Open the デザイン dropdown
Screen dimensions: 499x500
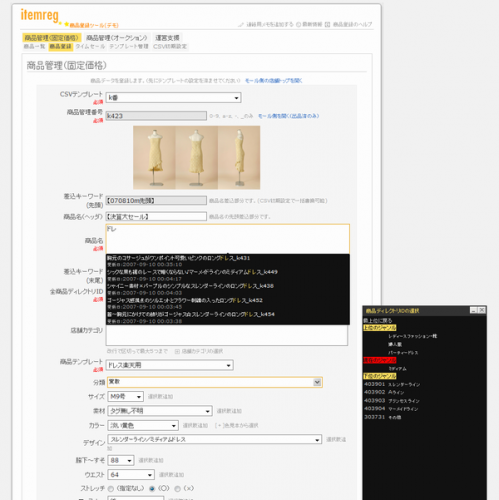[215, 439]
